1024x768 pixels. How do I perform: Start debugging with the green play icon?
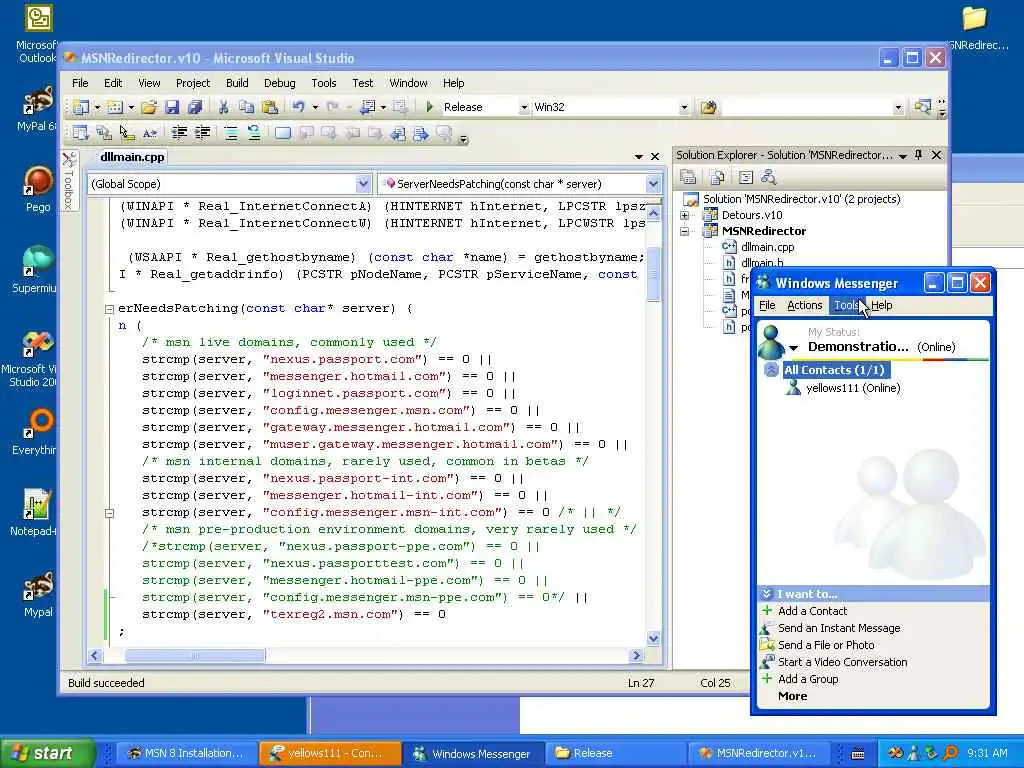click(x=429, y=106)
